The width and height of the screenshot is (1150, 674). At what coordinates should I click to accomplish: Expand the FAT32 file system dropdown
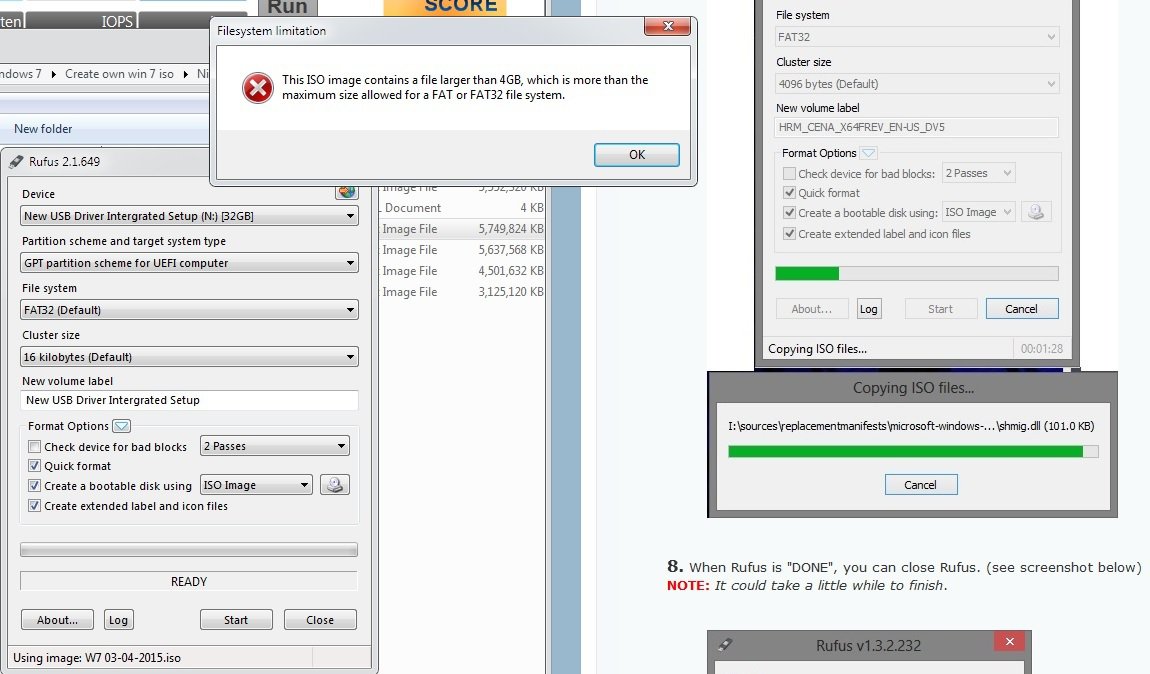tap(189, 310)
